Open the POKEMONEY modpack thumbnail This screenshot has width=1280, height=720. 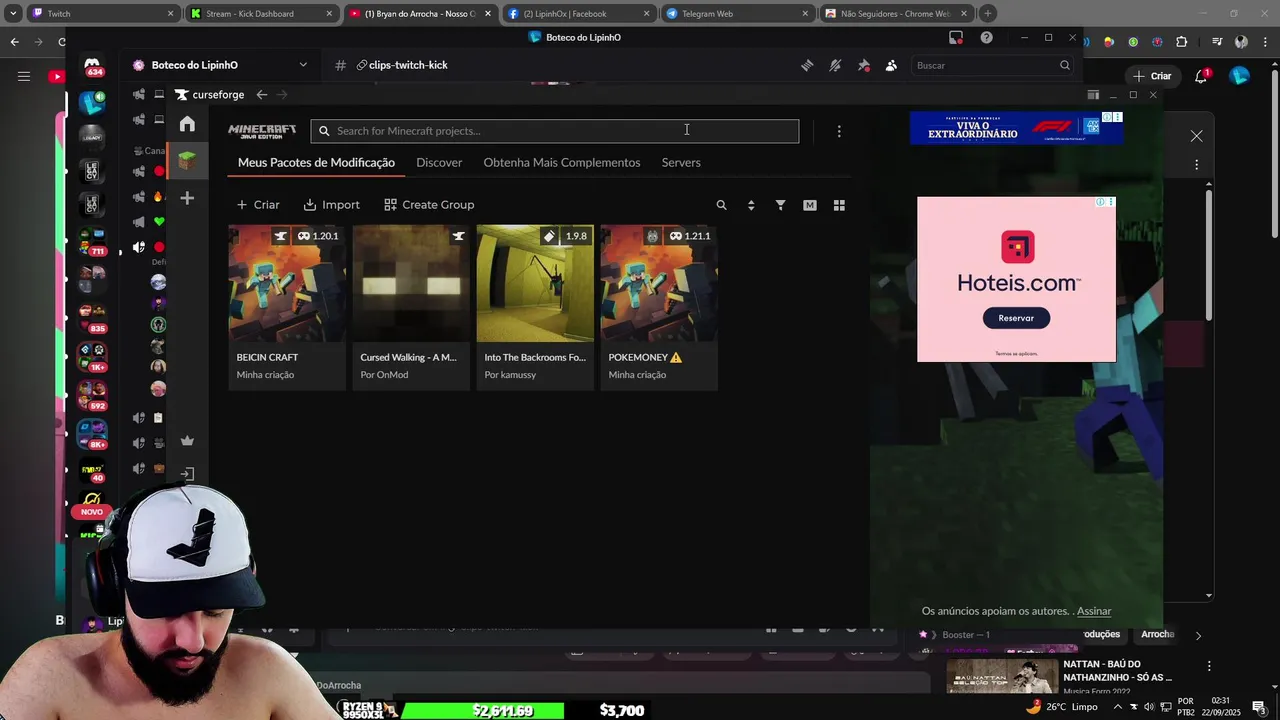pos(659,284)
